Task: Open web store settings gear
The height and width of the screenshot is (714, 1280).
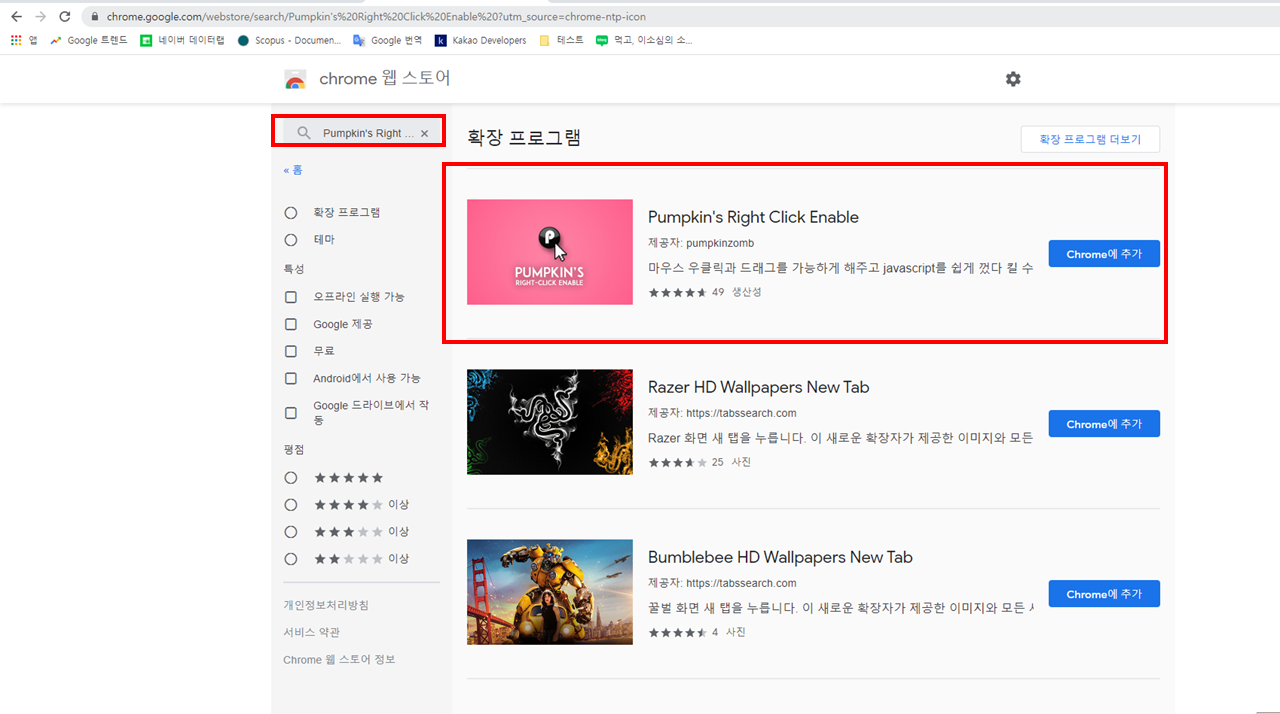Action: click(x=1013, y=79)
